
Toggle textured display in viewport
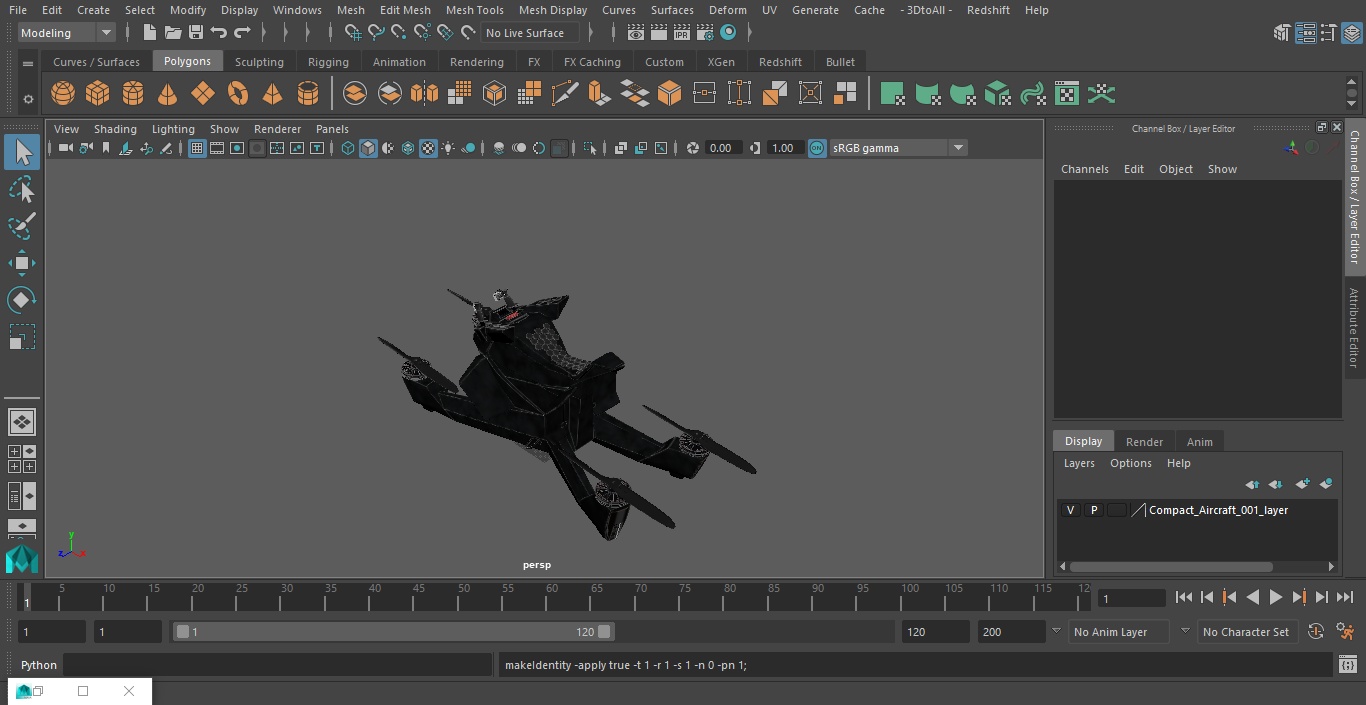(428, 148)
